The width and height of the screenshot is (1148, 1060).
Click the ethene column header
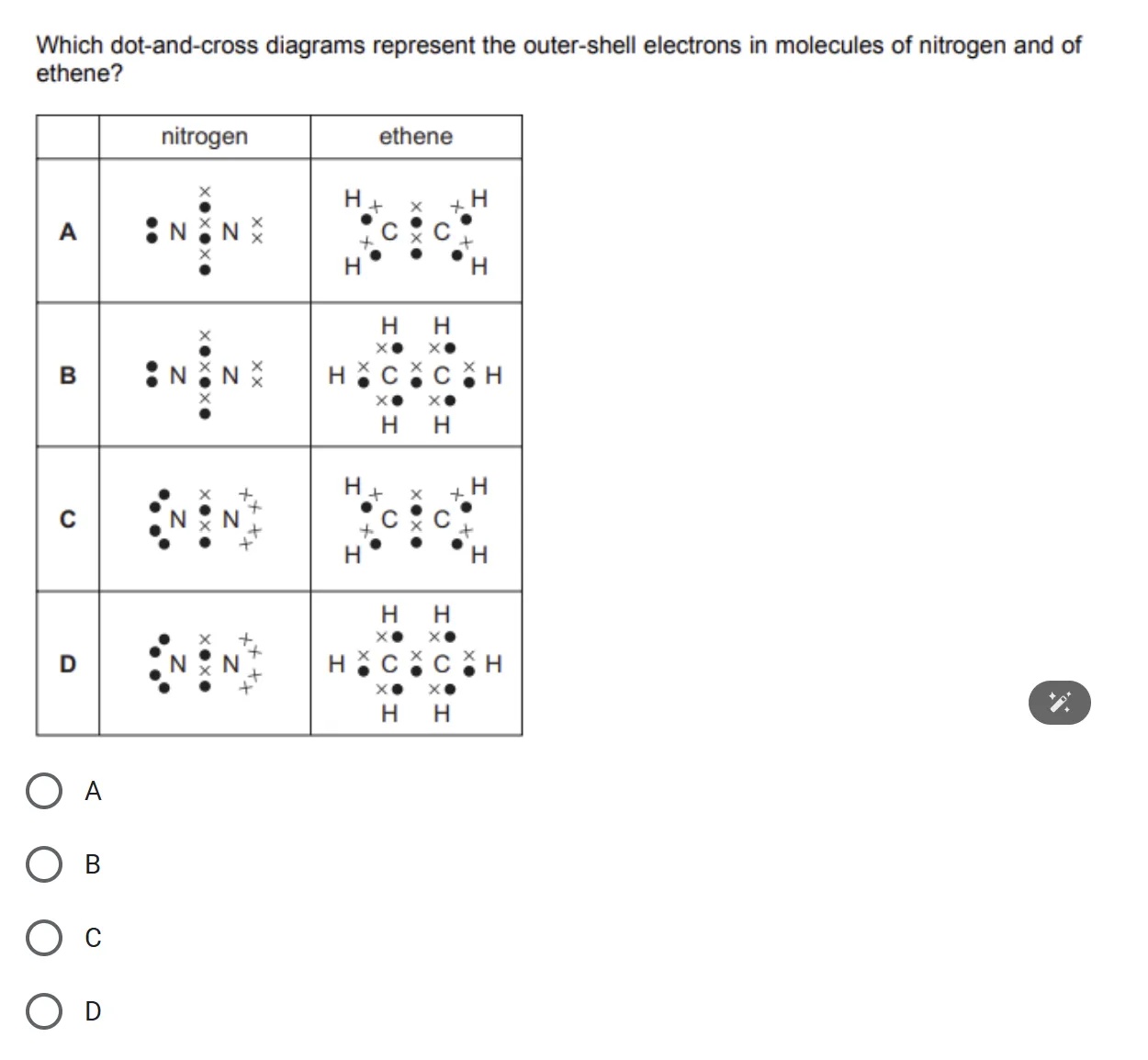416,137
